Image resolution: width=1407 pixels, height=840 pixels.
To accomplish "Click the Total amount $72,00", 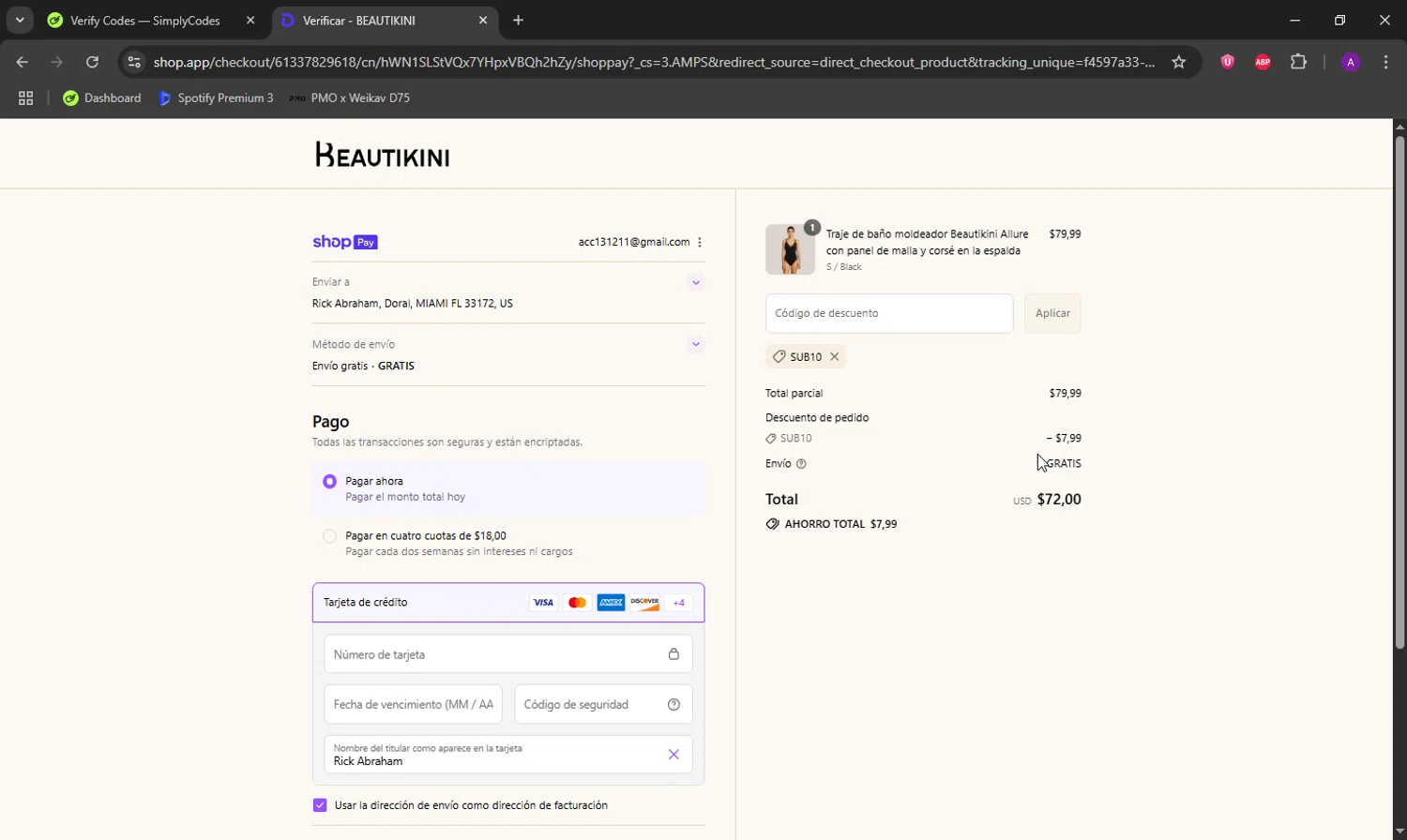I will pos(1059,500).
